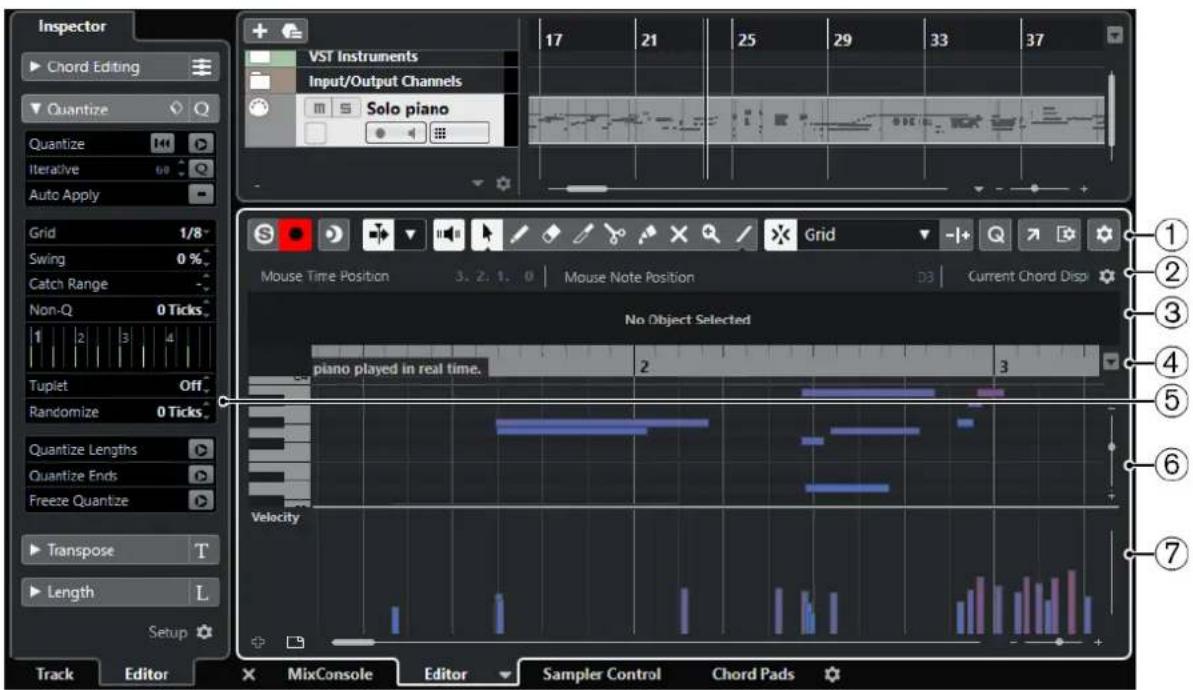
Task: Toggle the Auto Apply button
Action: [201, 195]
